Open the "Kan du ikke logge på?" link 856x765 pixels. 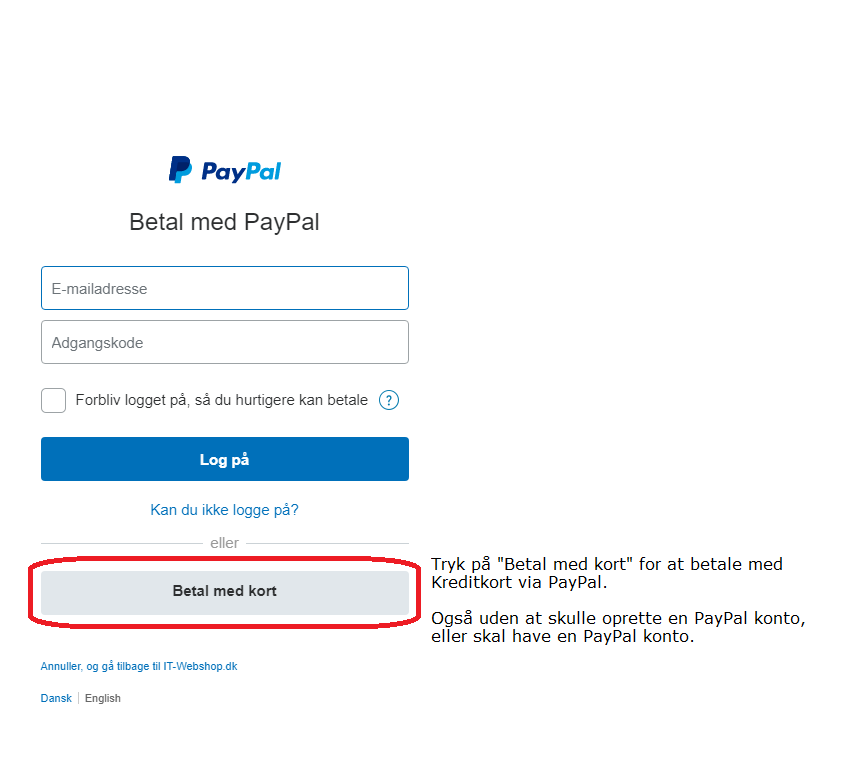click(x=224, y=510)
